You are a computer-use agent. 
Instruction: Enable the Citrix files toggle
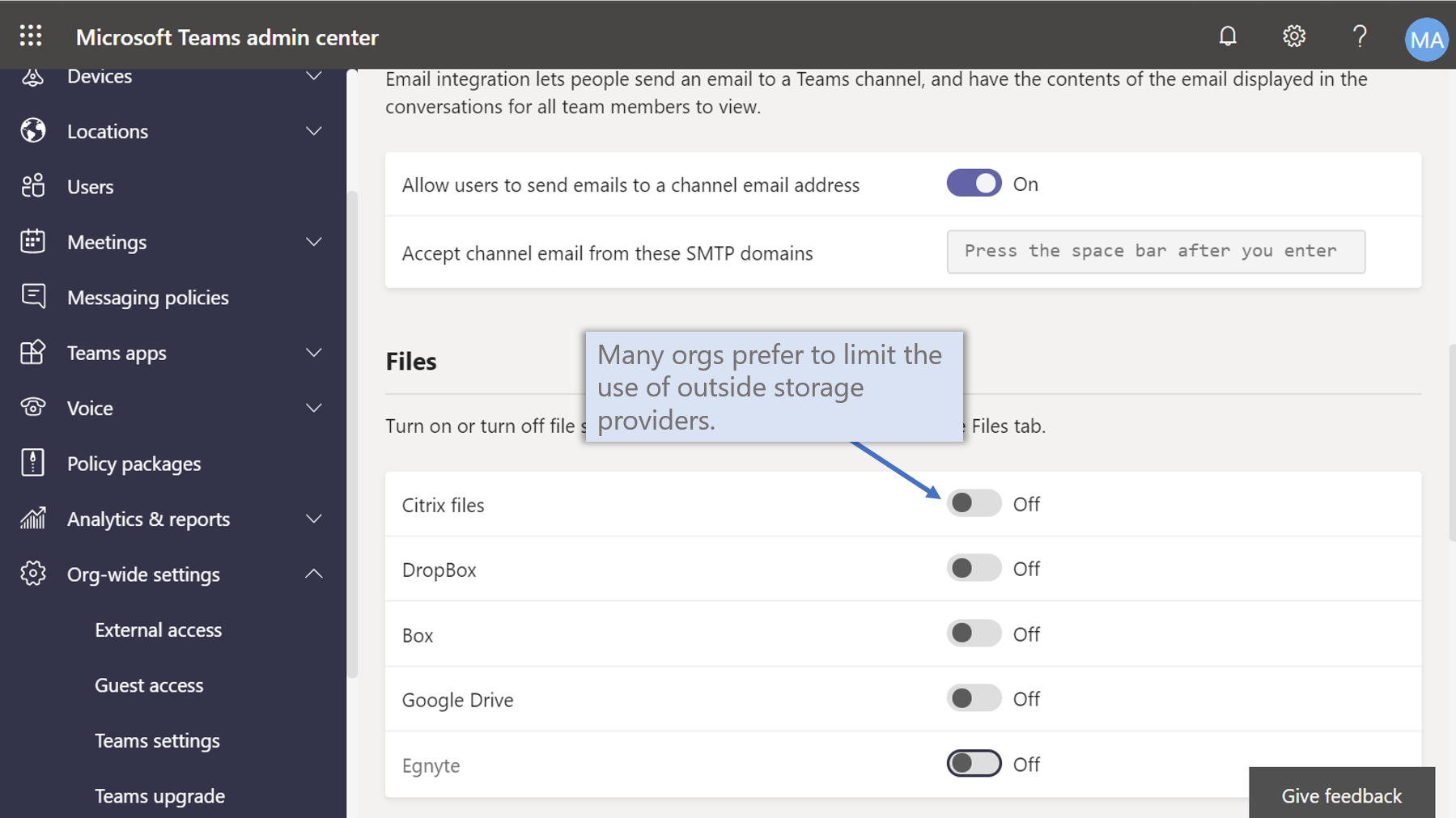pyautogui.click(x=974, y=503)
